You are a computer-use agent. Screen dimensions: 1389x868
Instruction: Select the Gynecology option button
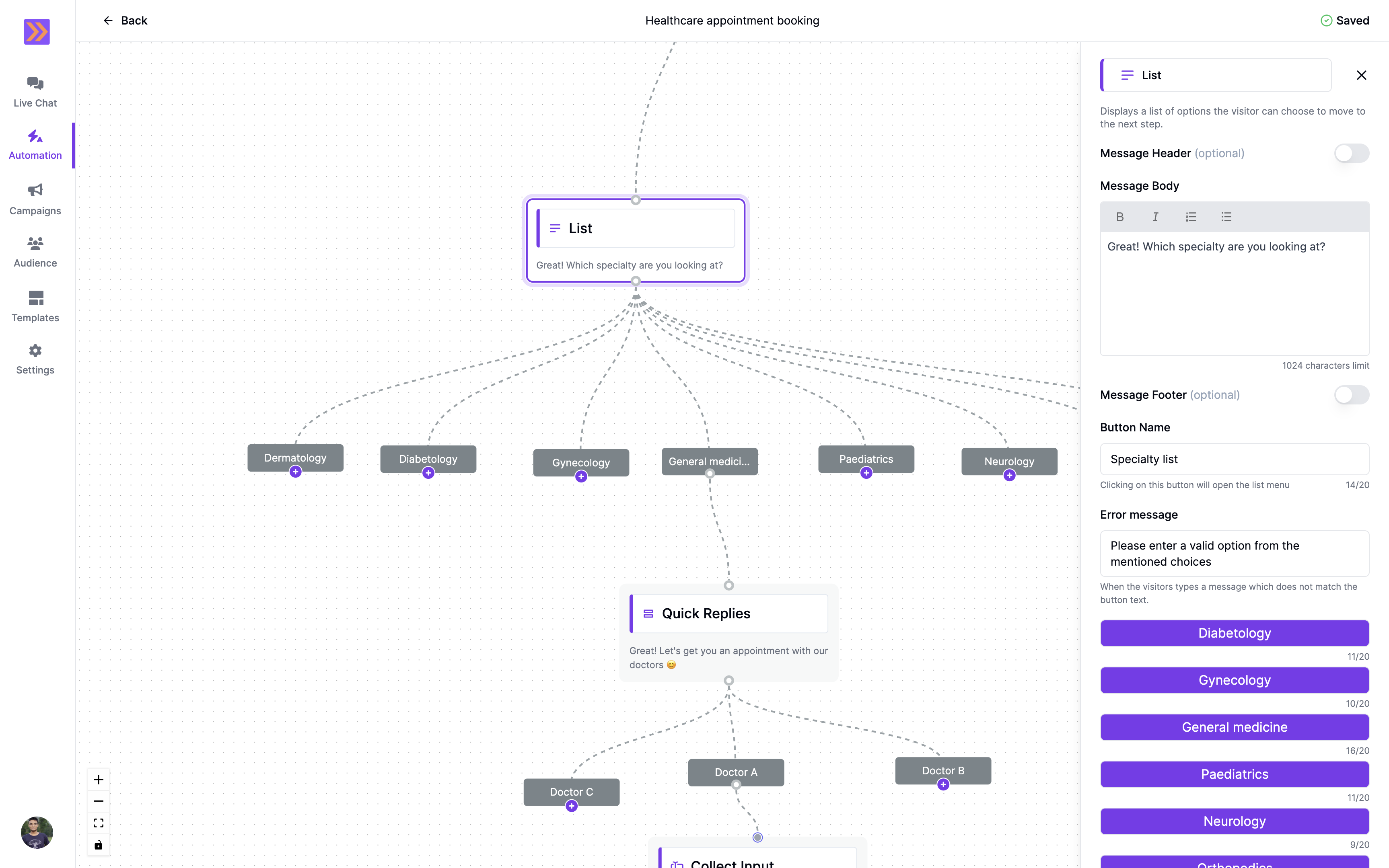click(1235, 680)
